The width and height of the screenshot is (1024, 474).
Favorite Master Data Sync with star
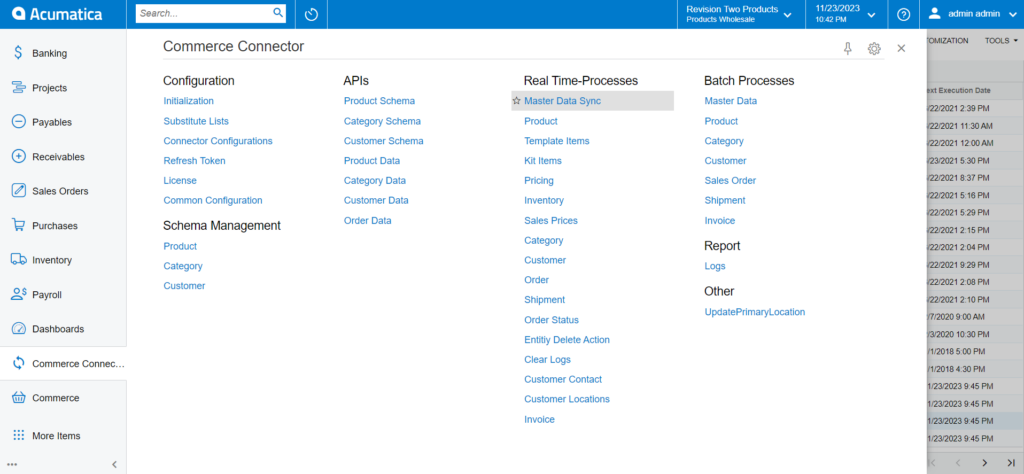coord(516,101)
